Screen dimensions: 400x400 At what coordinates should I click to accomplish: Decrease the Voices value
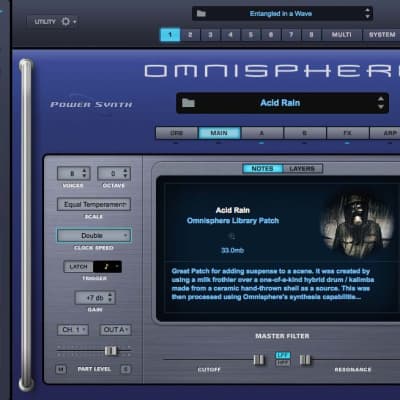click(x=84, y=176)
